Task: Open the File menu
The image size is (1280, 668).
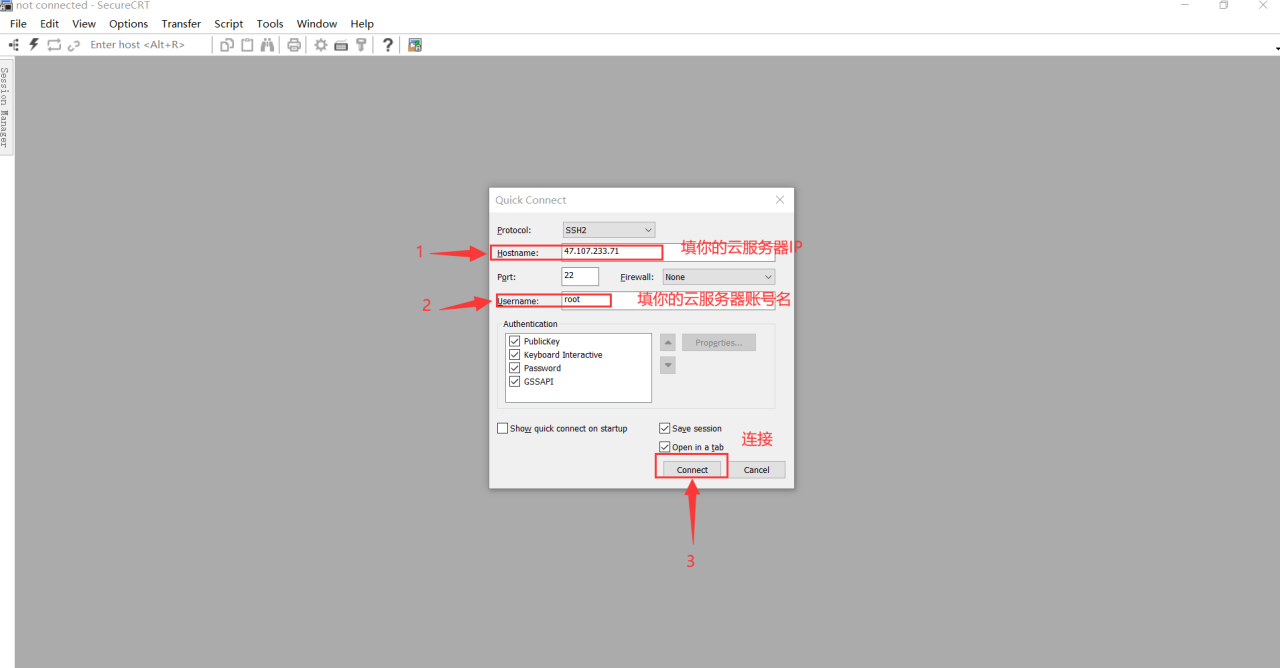Action: (18, 24)
